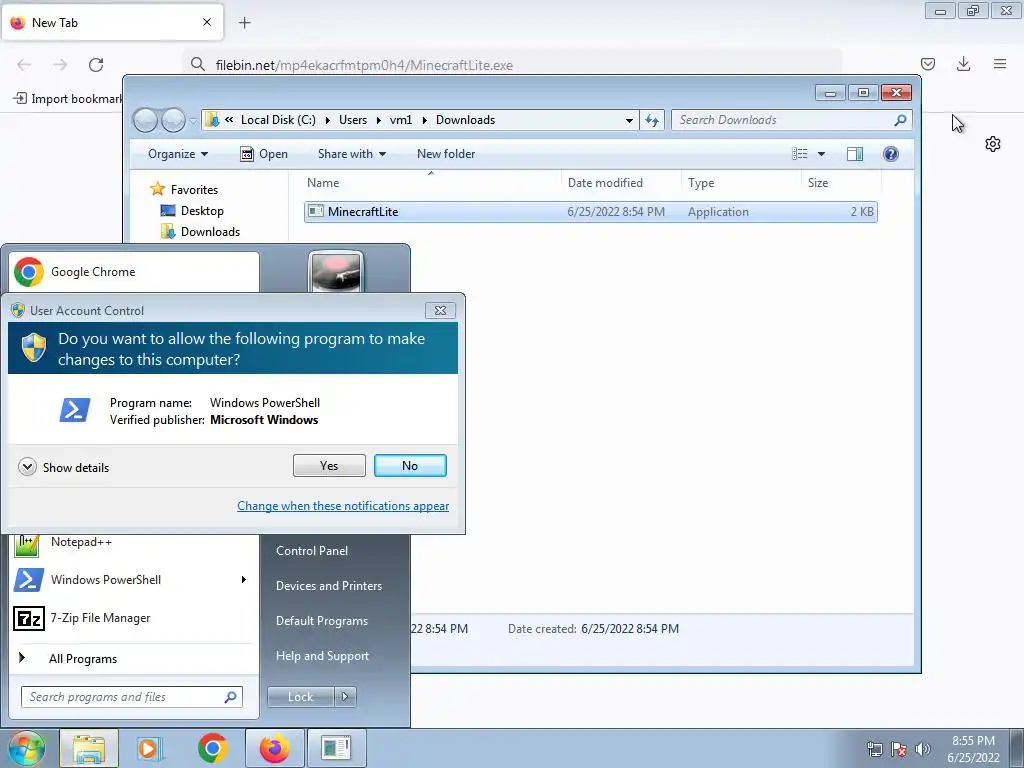Expand Windows PowerShell submenu arrow
The width and height of the screenshot is (1024, 768).
tap(244, 579)
